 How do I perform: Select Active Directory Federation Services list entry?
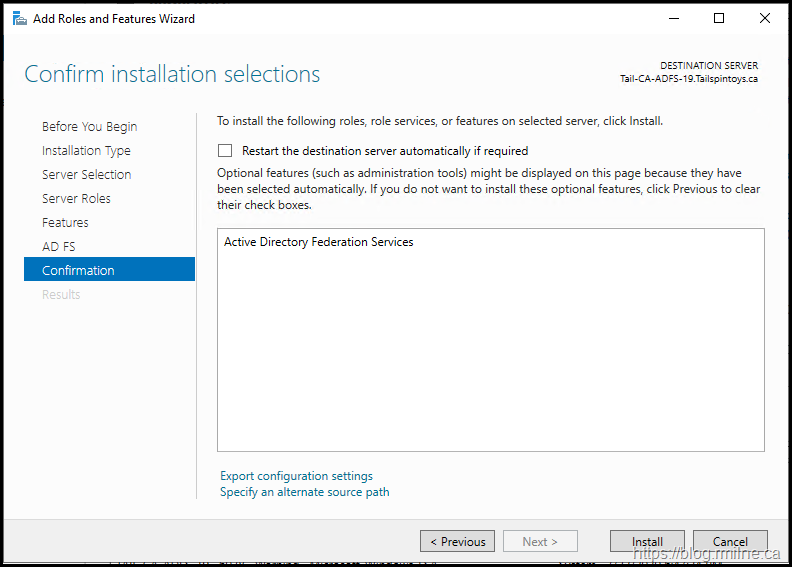point(318,242)
